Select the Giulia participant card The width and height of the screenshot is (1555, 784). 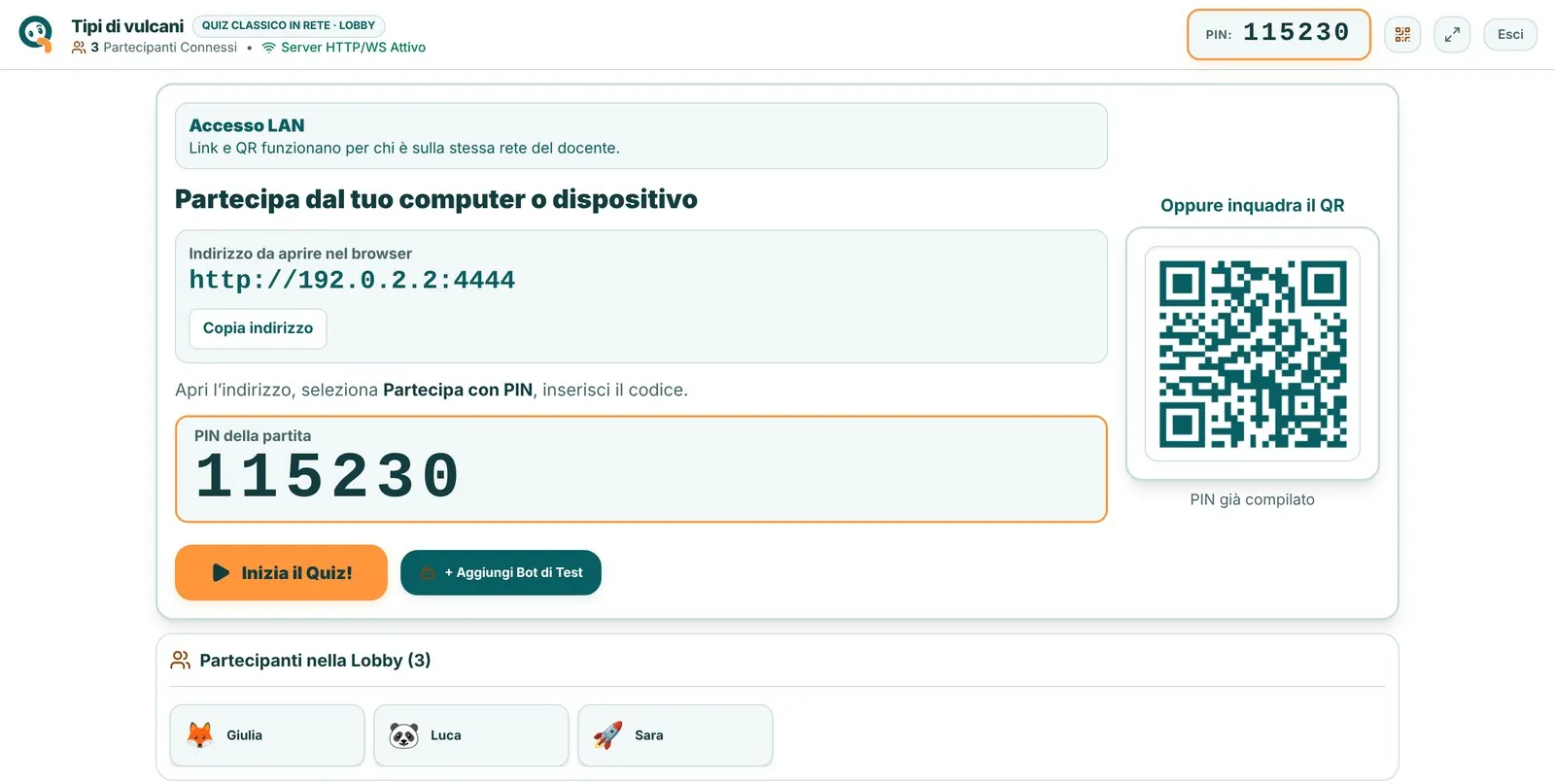pos(267,735)
